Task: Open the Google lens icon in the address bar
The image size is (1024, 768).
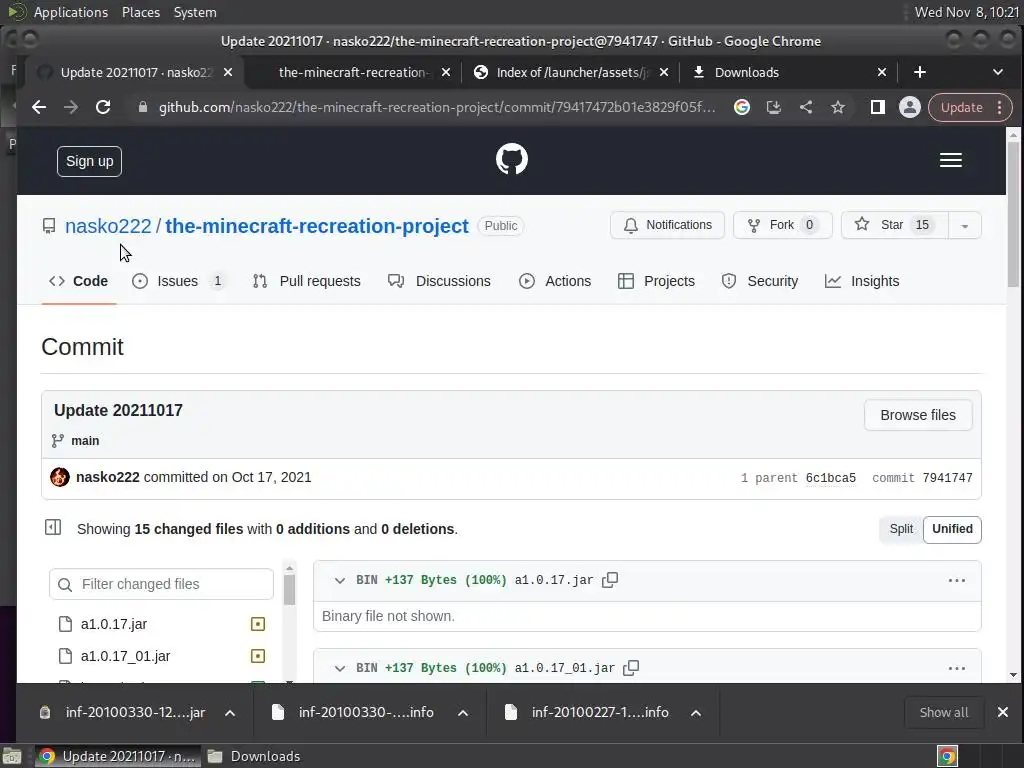Action: [x=742, y=107]
